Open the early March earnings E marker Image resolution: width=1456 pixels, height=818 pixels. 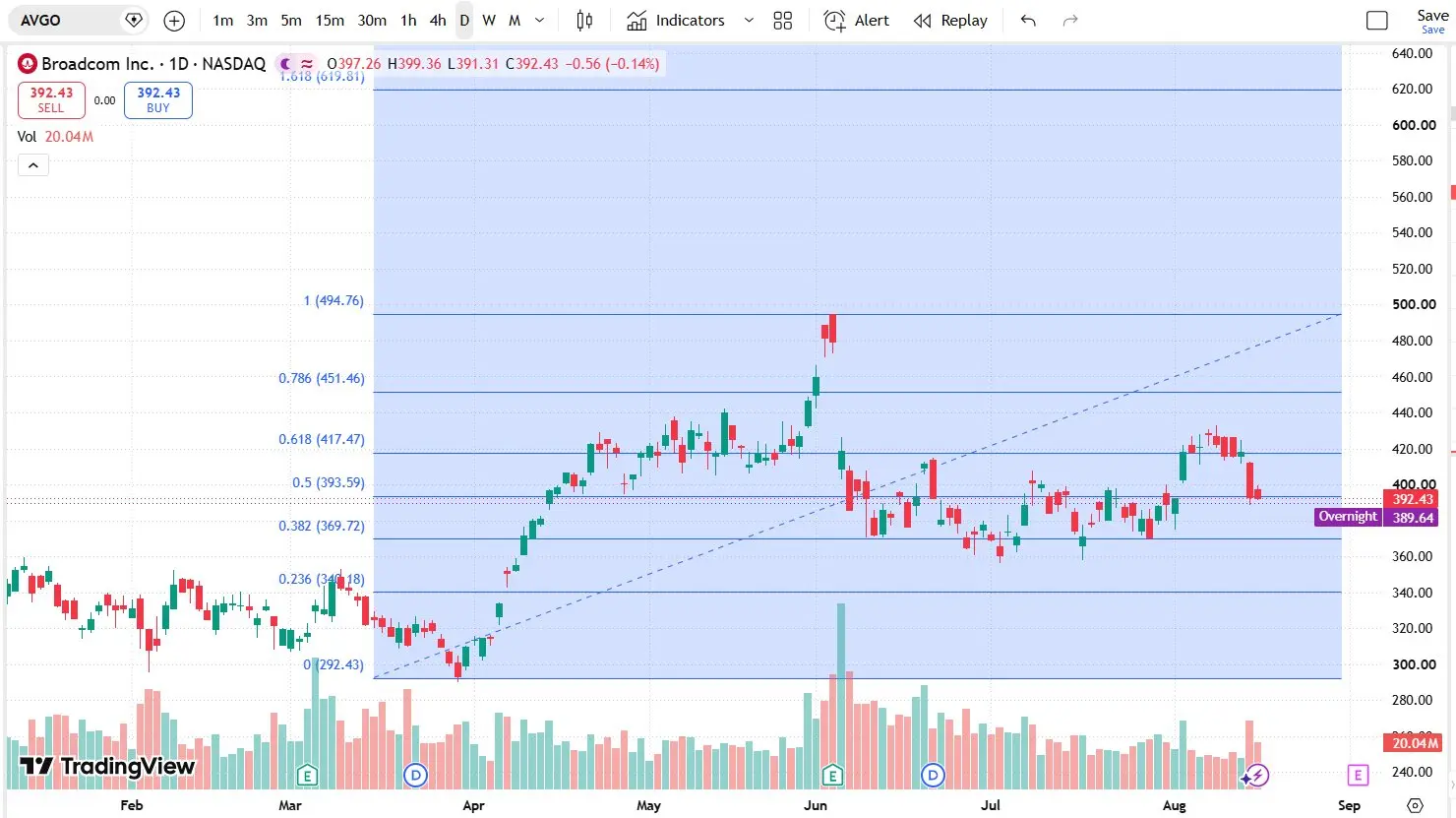click(307, 776)
